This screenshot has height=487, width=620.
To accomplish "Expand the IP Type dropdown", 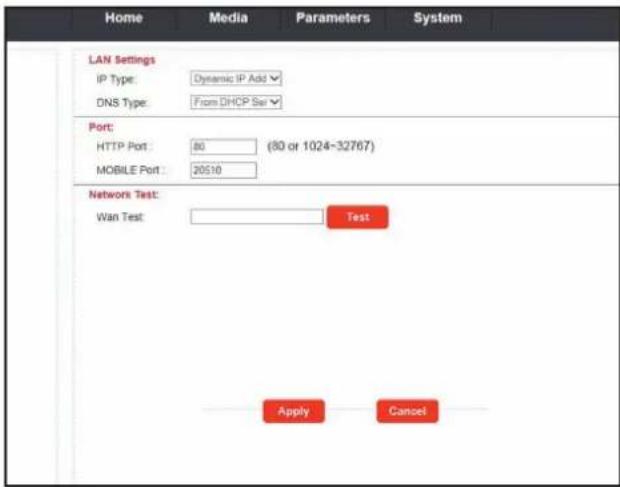I will pyautogui.click(x=236, y=78).
